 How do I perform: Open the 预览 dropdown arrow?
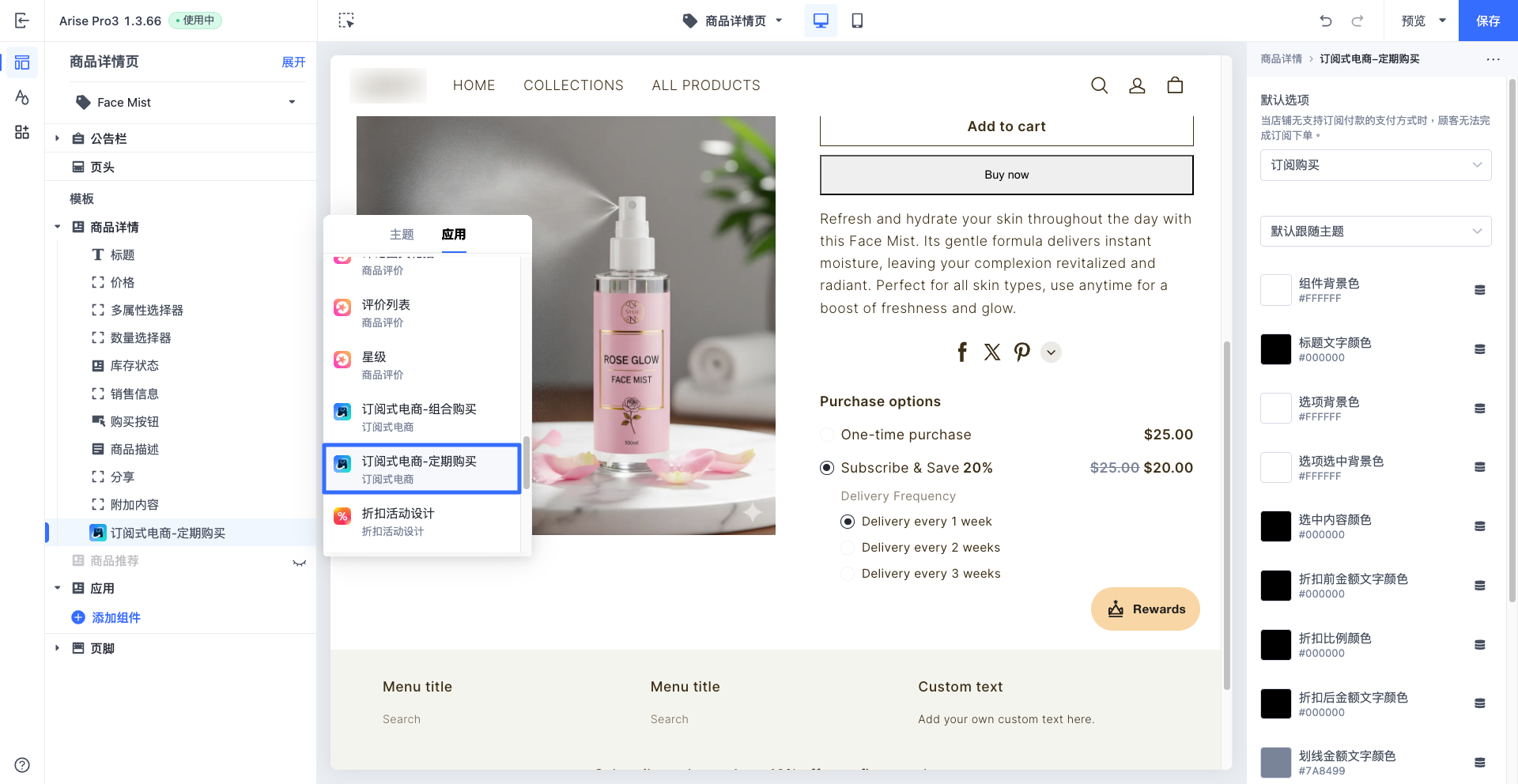(1442, 21)
